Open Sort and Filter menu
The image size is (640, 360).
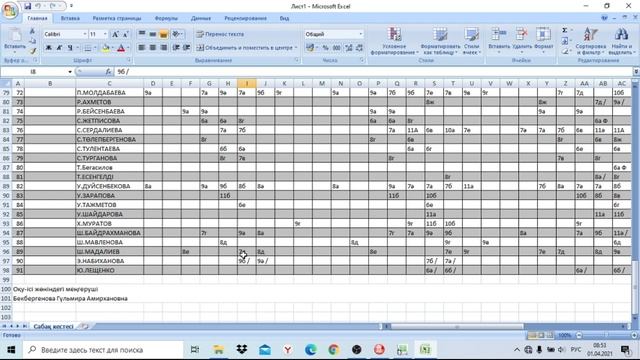point(591,41)
